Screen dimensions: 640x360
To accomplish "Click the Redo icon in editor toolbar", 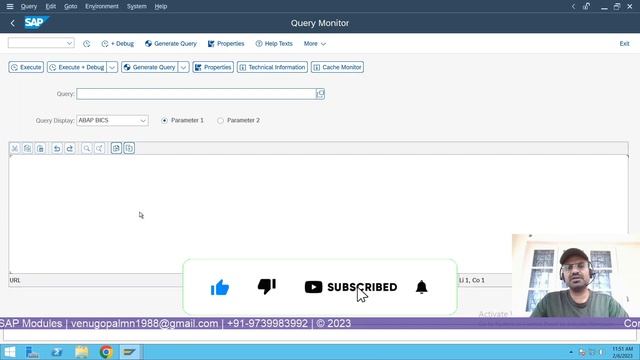I will point(70,149).
